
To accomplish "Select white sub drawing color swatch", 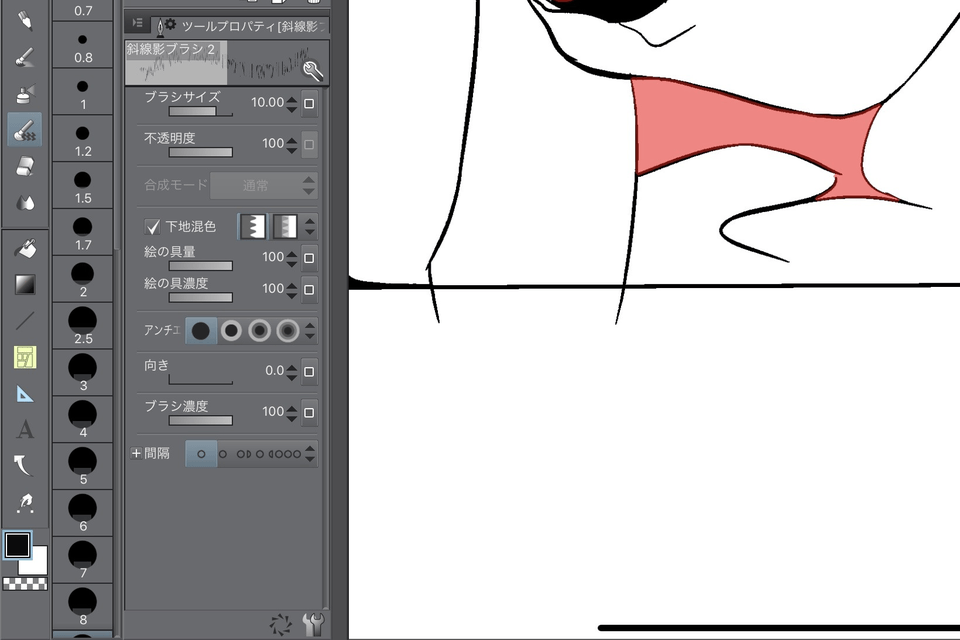I will pos(37,562).
